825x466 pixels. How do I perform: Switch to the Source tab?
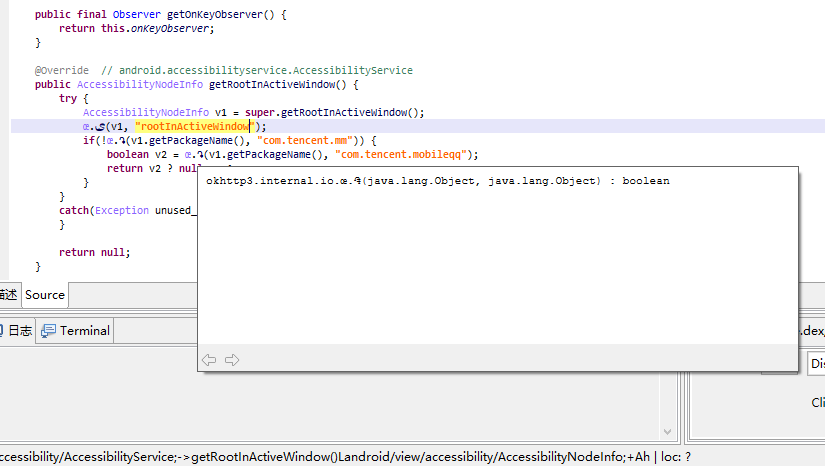tap(44, 295)
